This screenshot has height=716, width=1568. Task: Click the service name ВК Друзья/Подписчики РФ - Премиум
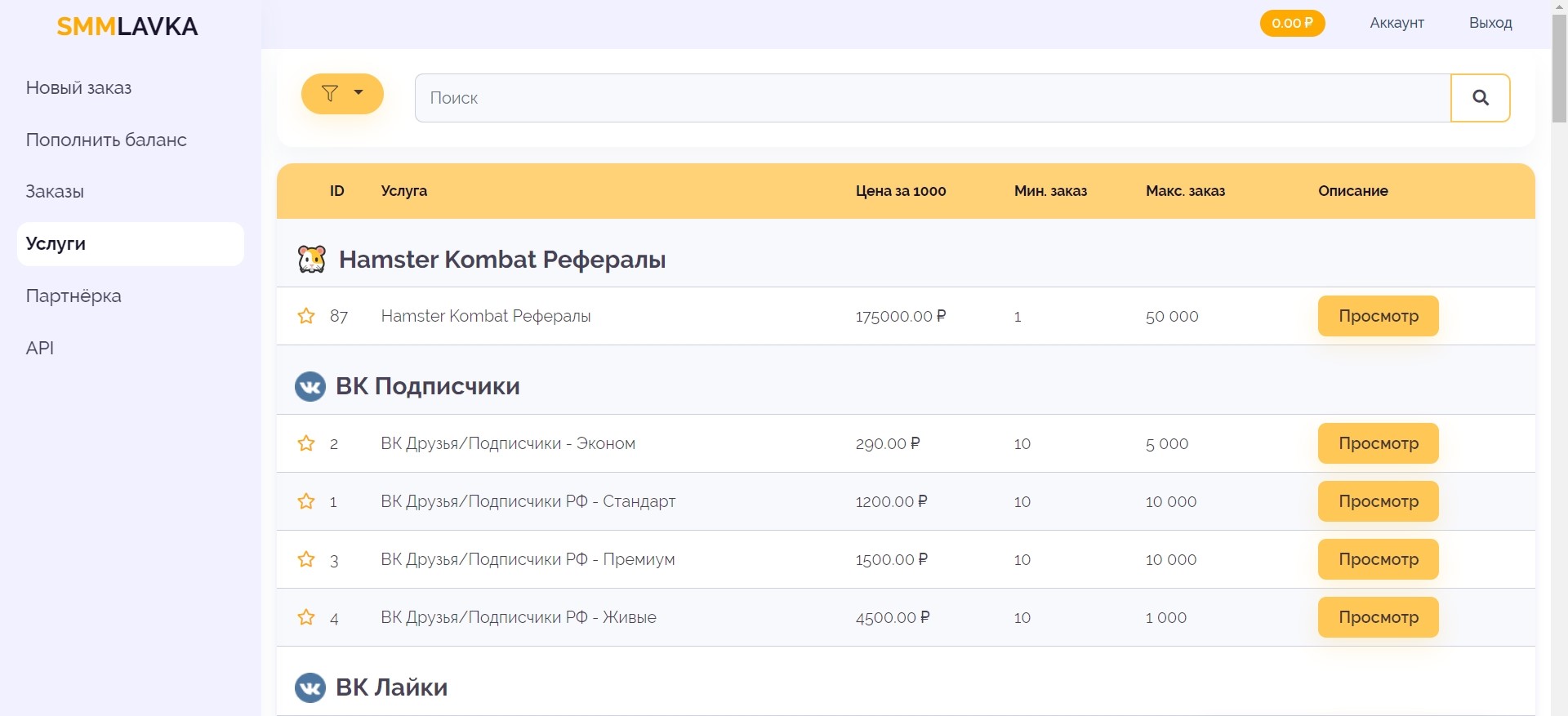528,559
